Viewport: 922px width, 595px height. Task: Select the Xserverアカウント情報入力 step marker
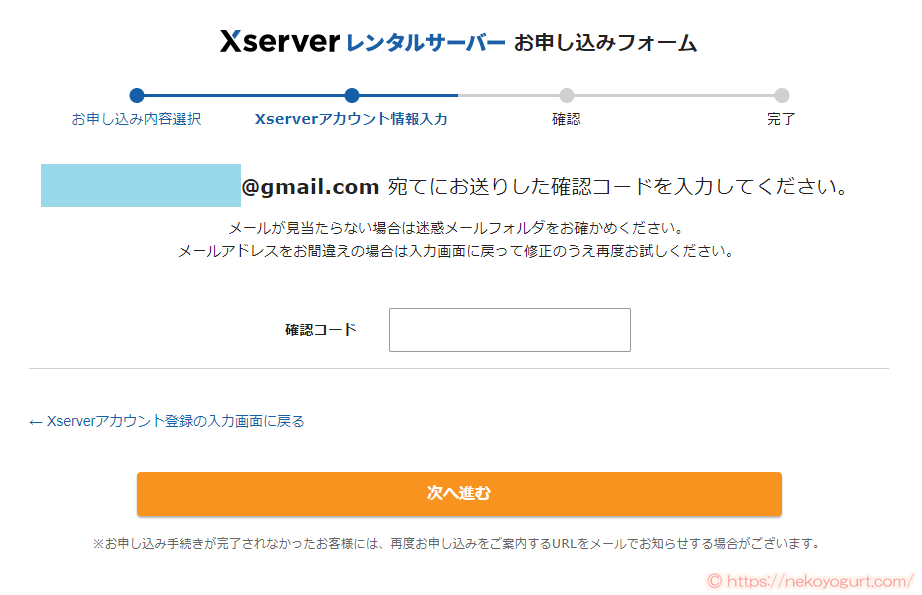coord(352,96)
